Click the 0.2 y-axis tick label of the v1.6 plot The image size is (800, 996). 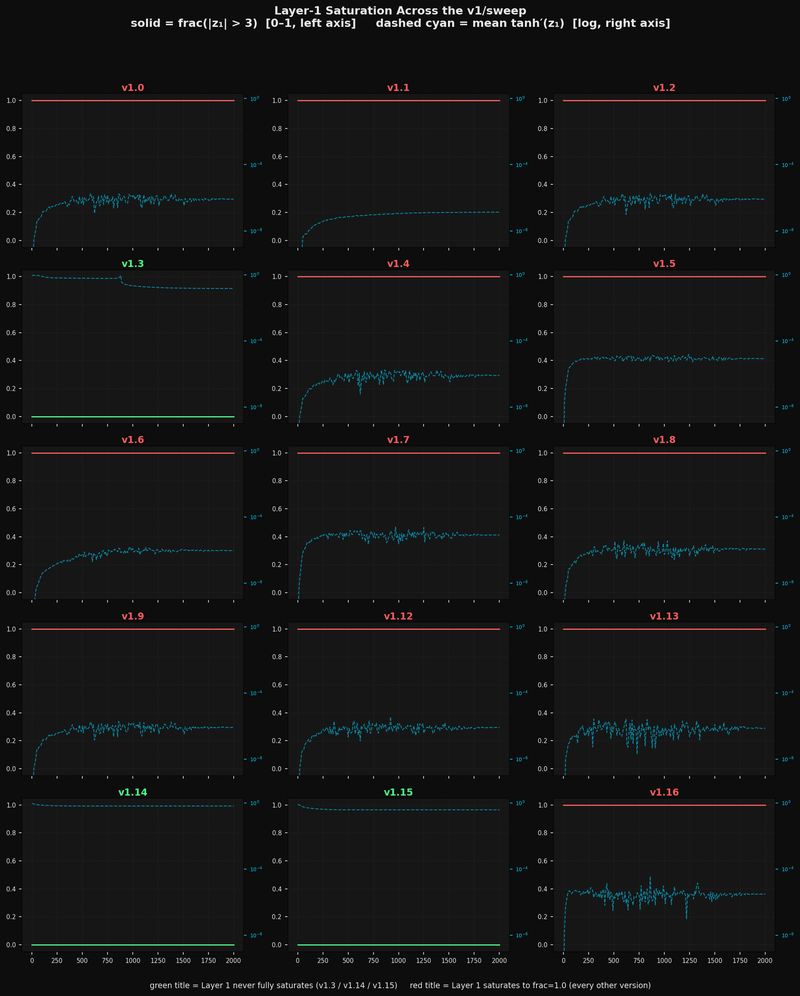(11, 565)
